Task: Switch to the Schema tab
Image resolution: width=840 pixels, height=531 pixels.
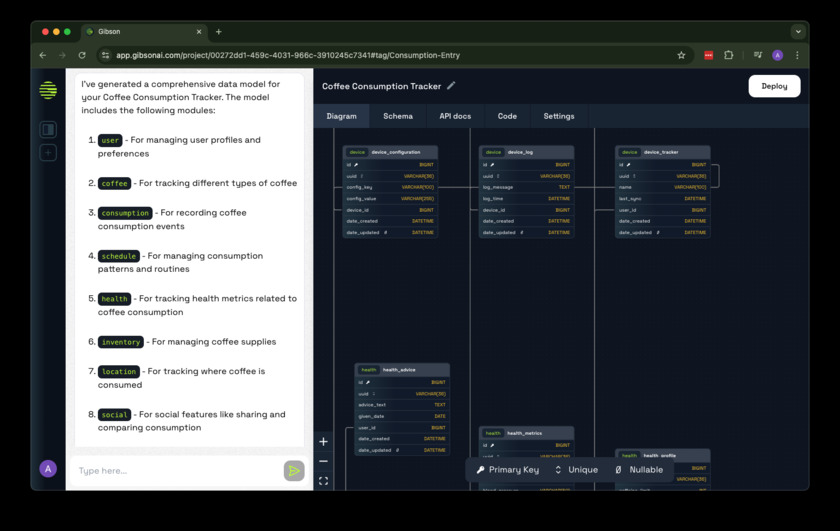Action: (x=397, y=116)
